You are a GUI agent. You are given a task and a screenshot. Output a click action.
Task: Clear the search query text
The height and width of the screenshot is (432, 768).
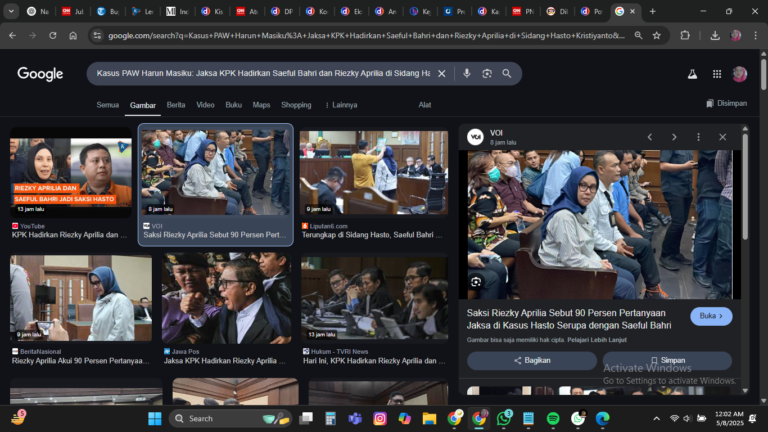442,73
